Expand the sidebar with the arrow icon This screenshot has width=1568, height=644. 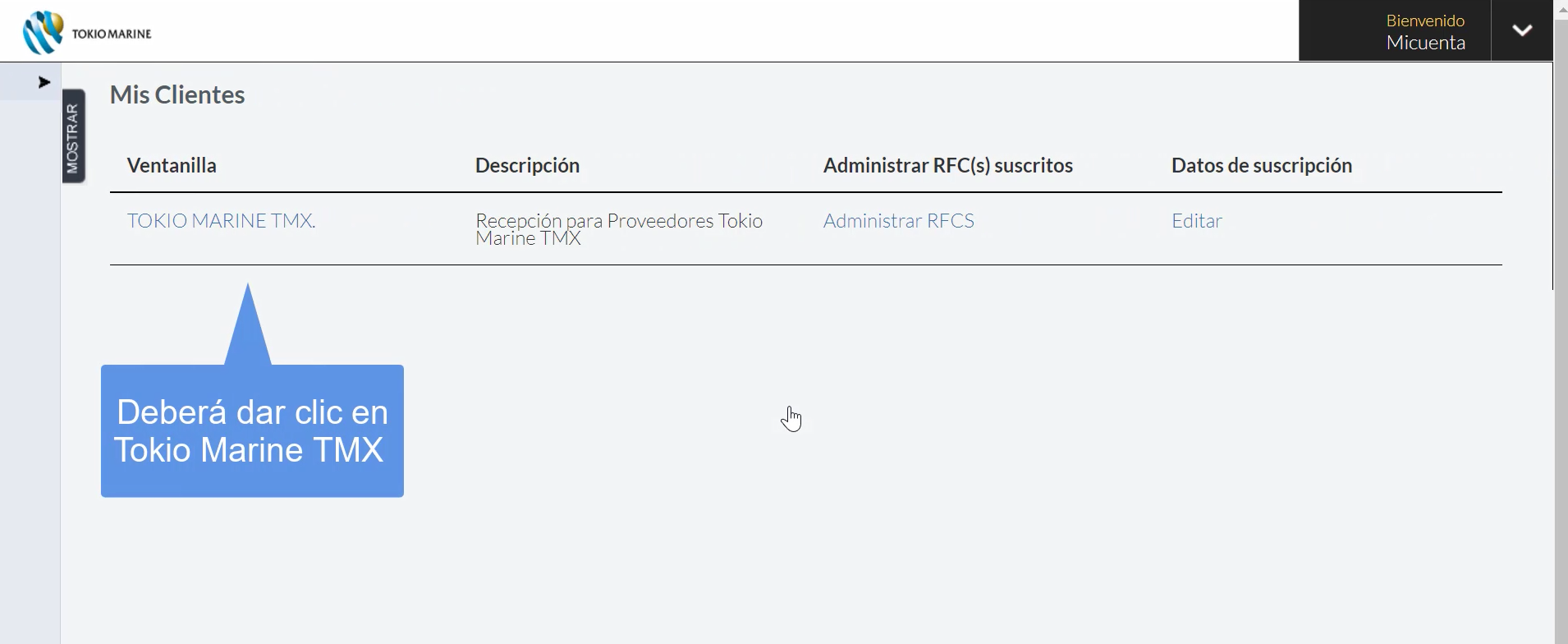point(44,82)
